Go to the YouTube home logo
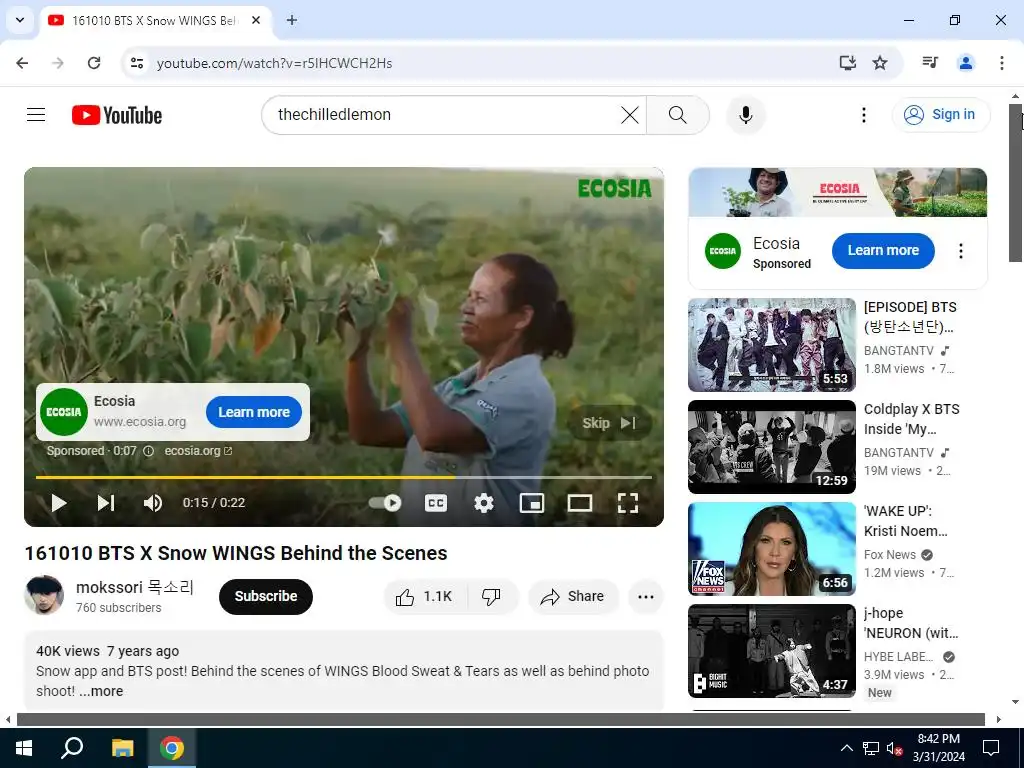This screenshot has height=768, width=1024. click(x=117, y=115)
